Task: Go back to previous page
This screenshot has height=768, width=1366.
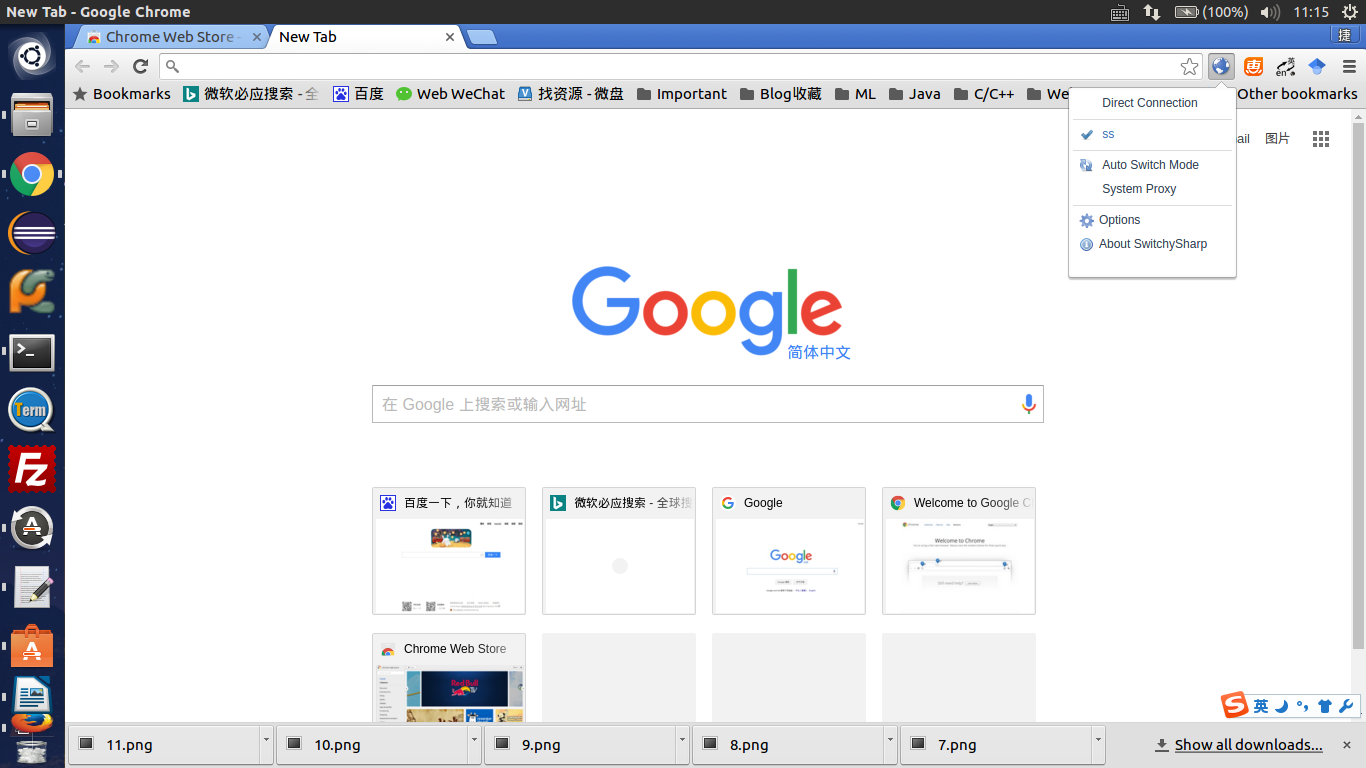Action: pyautogui.click(x=82, y=66)
